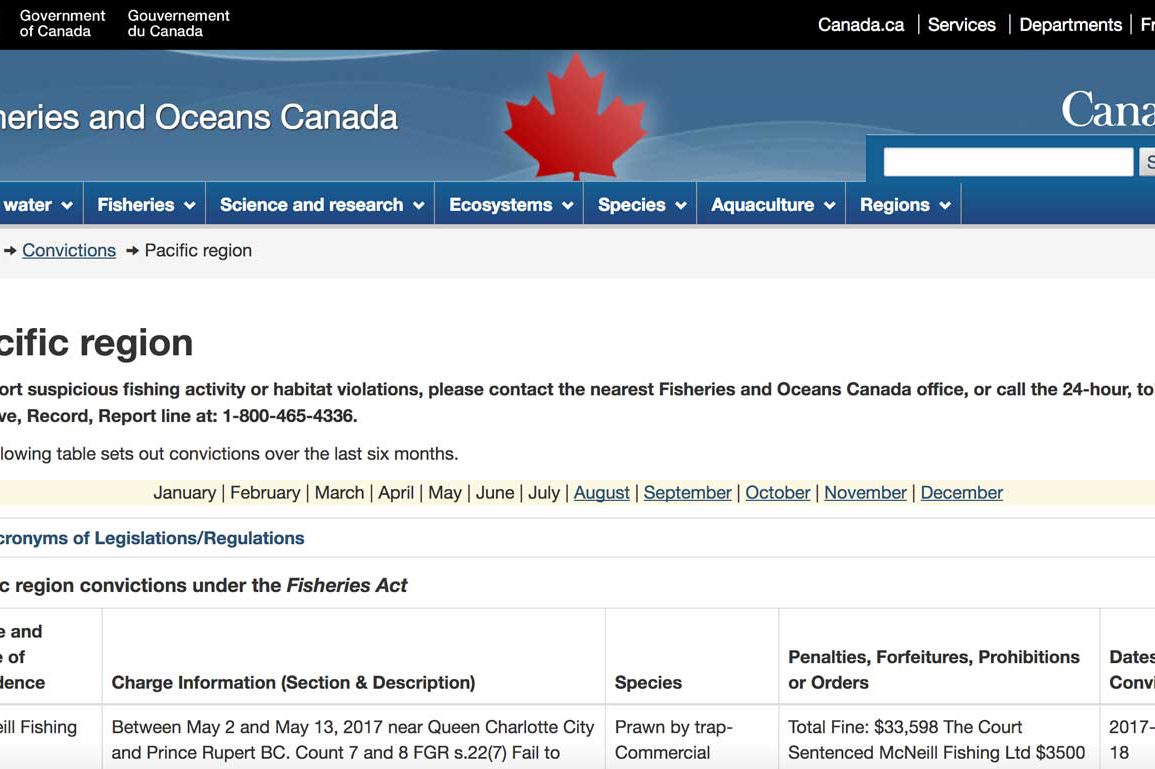The height and width of the screenshot is (769, 1155).
Task: Open the Ecosystems menu
Action: pyautogui.click(x=510, y=204)
